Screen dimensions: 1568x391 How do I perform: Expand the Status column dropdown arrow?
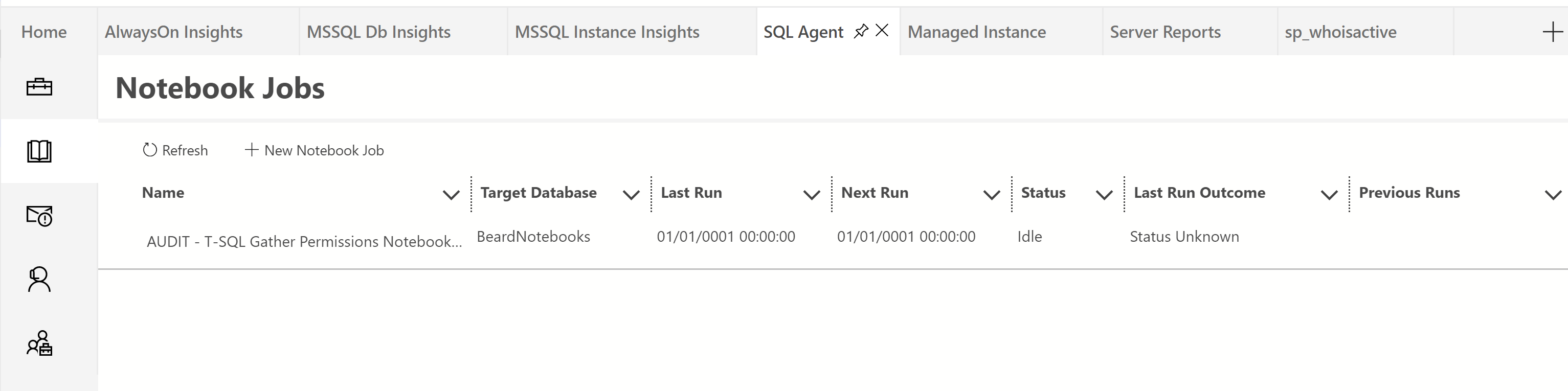(x=1104, y=195)
